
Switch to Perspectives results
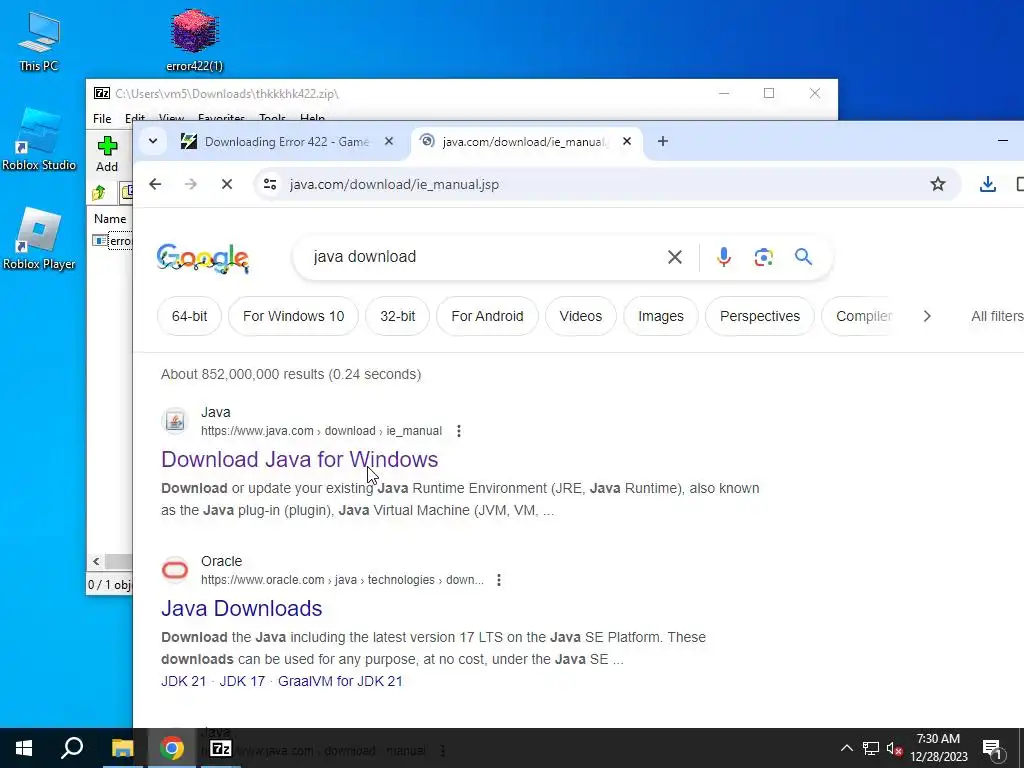pyautogui.click(x=760, y=316)
